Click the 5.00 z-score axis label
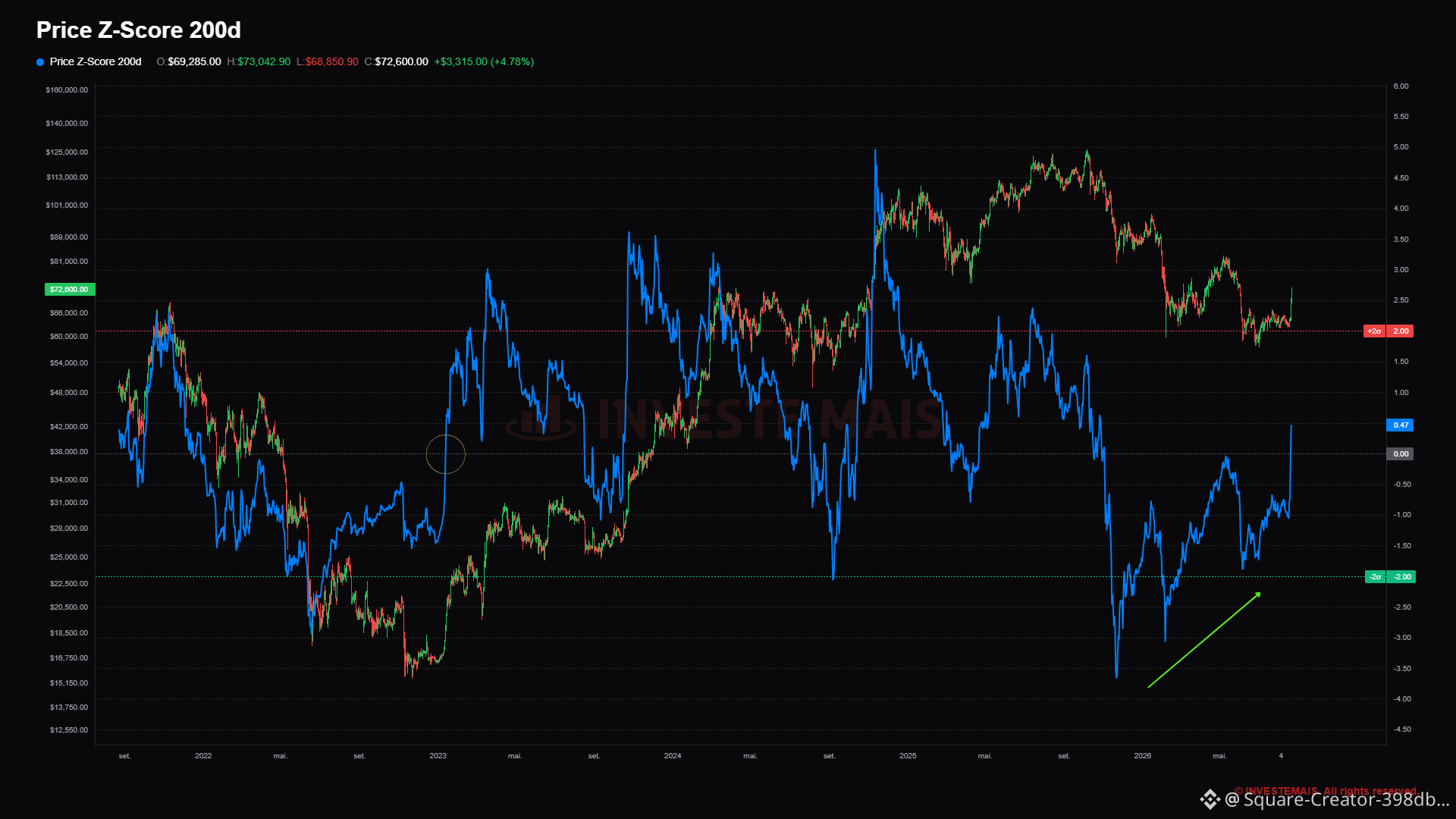The height and width of the screenshot is (819, 1456). click(1401, 147)
